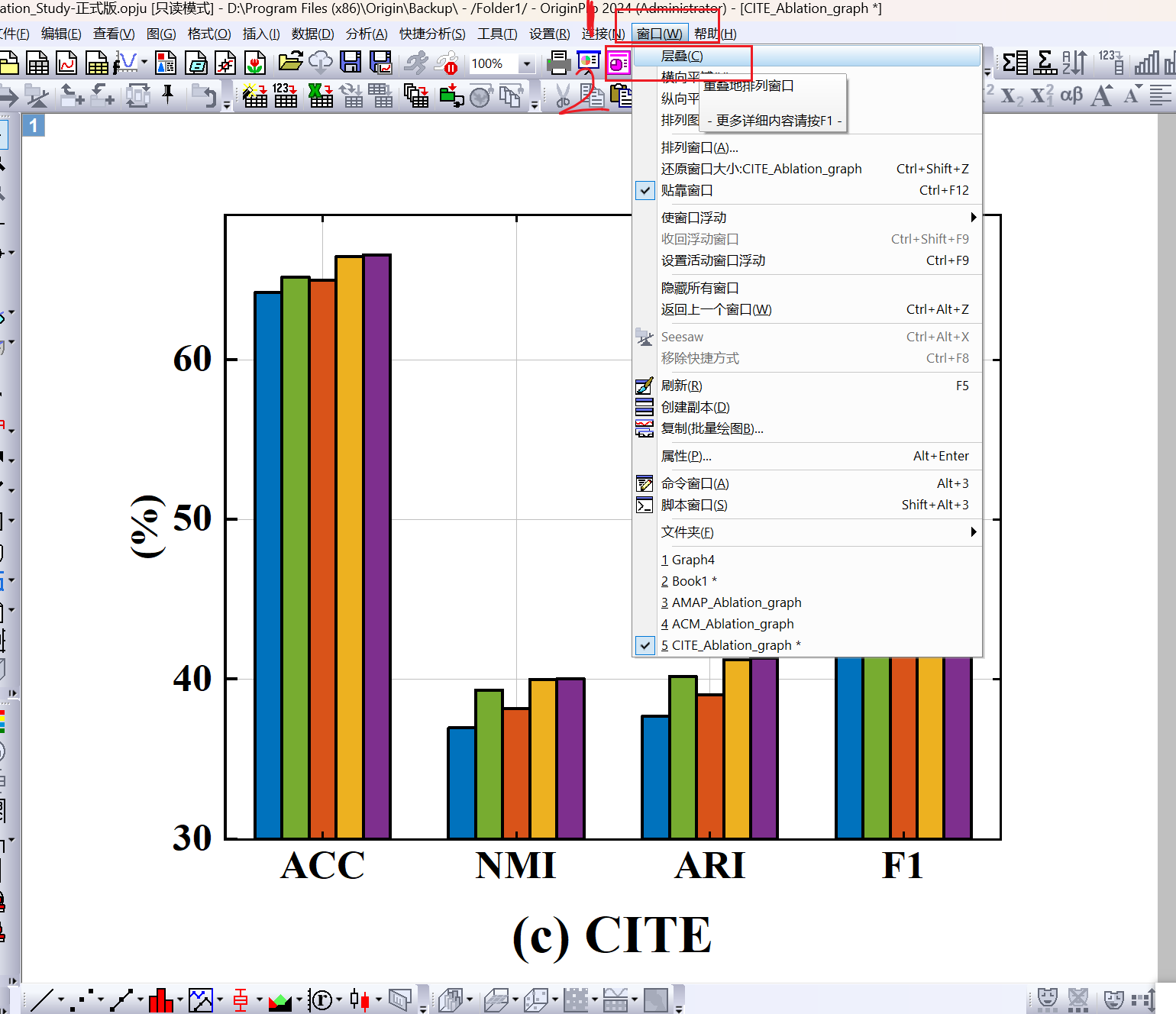Choose 返回上一个窗口(W) menu entry
1176x1014 pixels.
pos(807,309)
